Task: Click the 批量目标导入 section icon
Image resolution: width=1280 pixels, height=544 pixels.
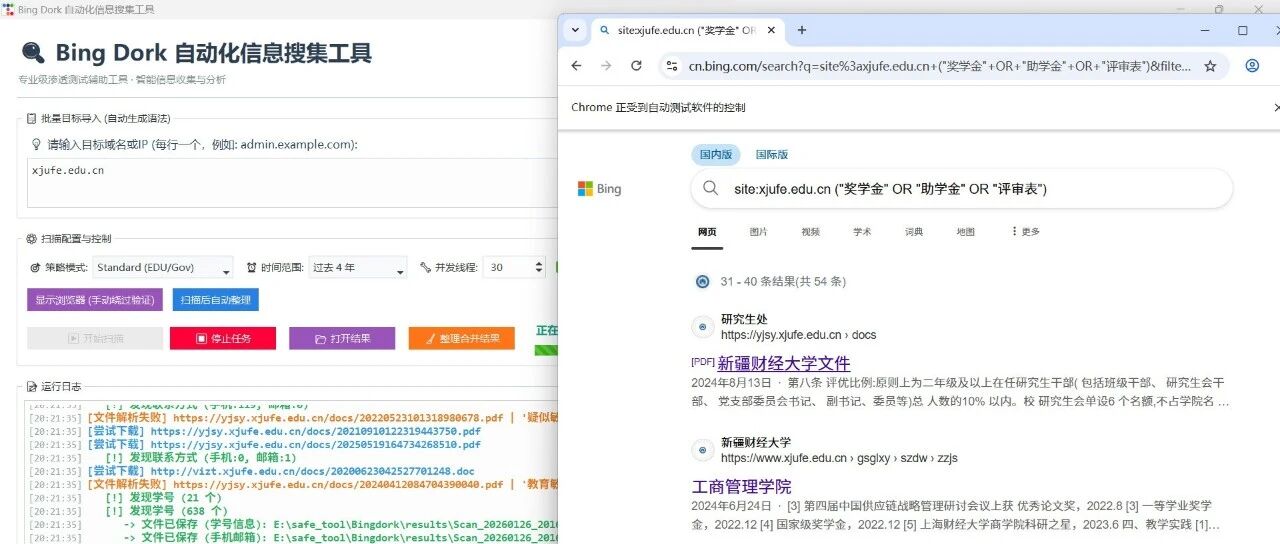Action: click(x=31, y=118)
